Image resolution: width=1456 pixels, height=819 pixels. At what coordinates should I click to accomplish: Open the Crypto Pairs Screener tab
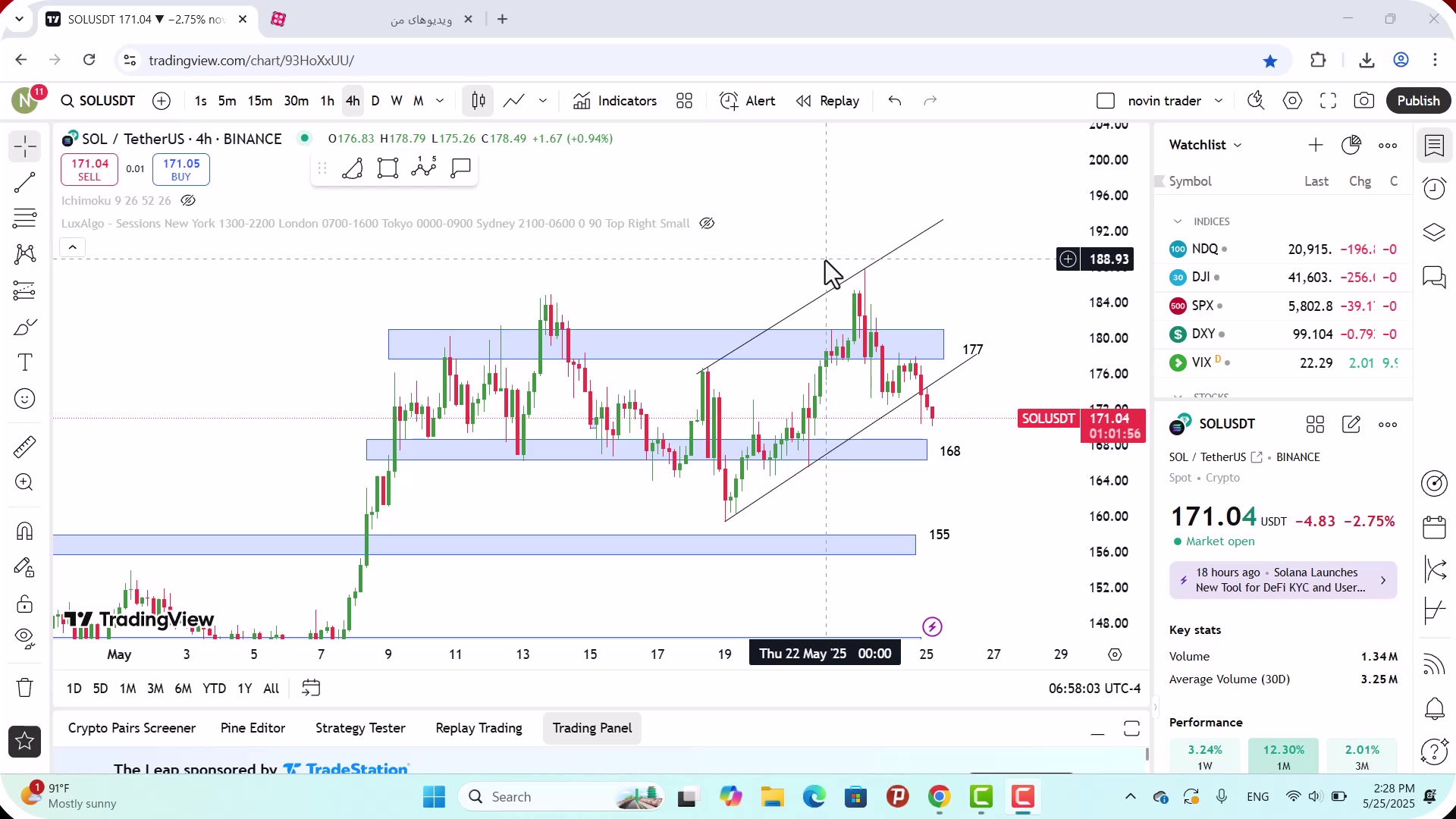132,728
